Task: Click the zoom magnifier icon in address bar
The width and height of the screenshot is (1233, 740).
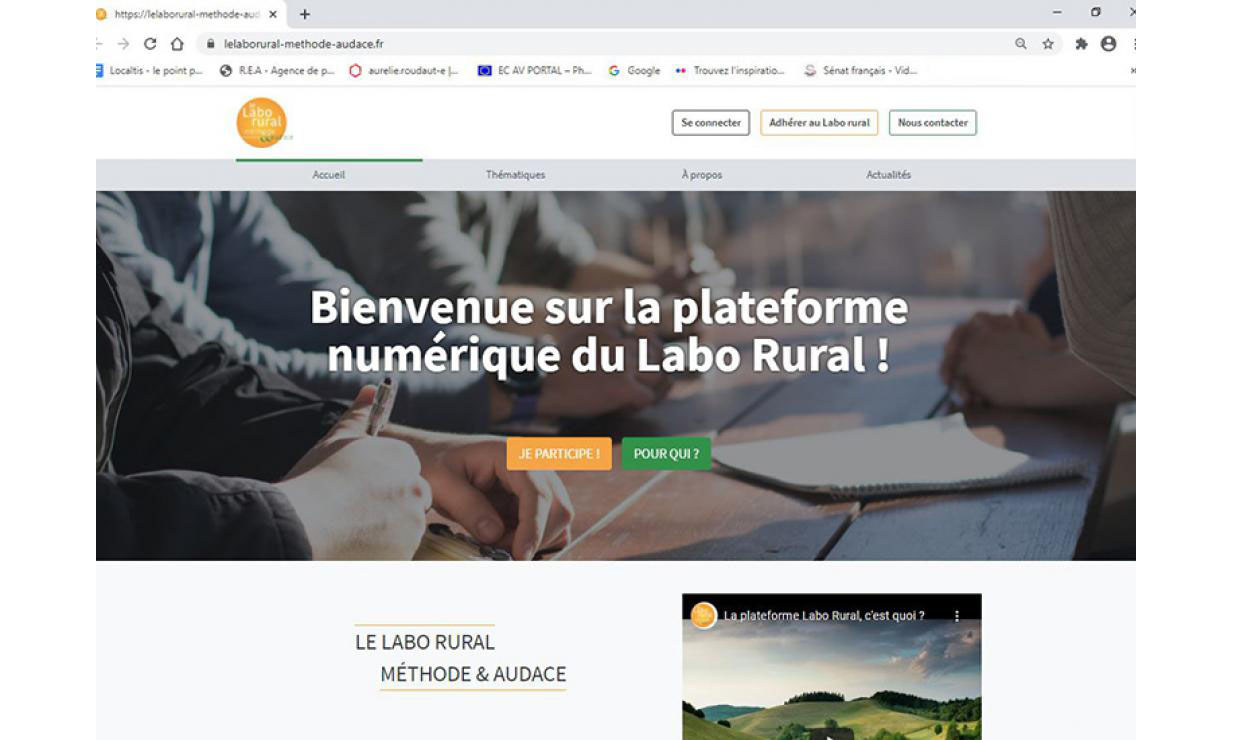Action: [1021, 44]
